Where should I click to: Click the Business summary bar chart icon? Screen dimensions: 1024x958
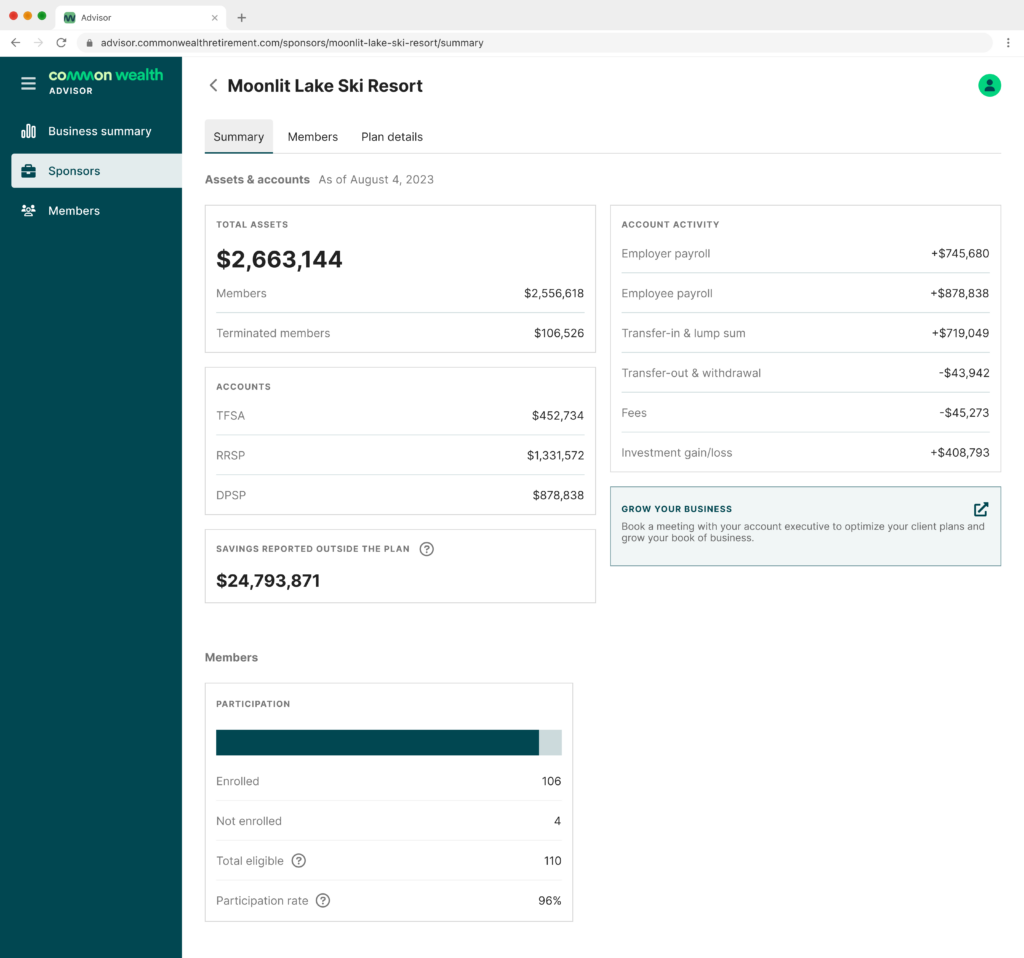click(28, 131)
